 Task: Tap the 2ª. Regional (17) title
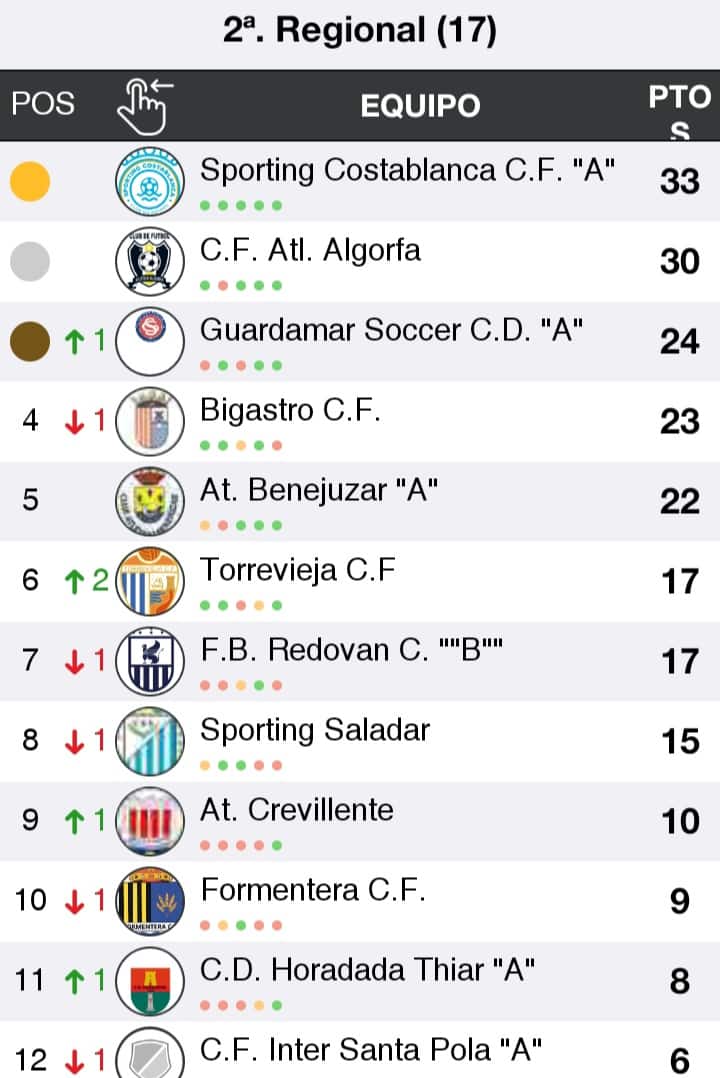pyautogui.click(x=360, y=30)
